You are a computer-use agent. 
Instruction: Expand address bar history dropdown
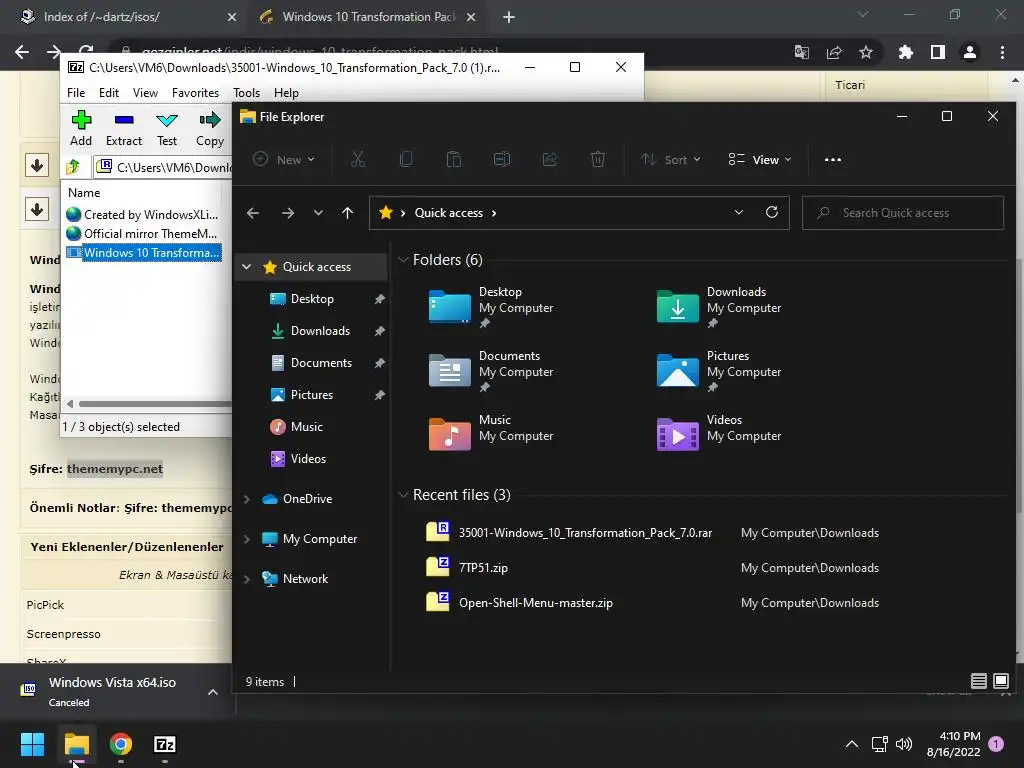(x=739, y=212)
